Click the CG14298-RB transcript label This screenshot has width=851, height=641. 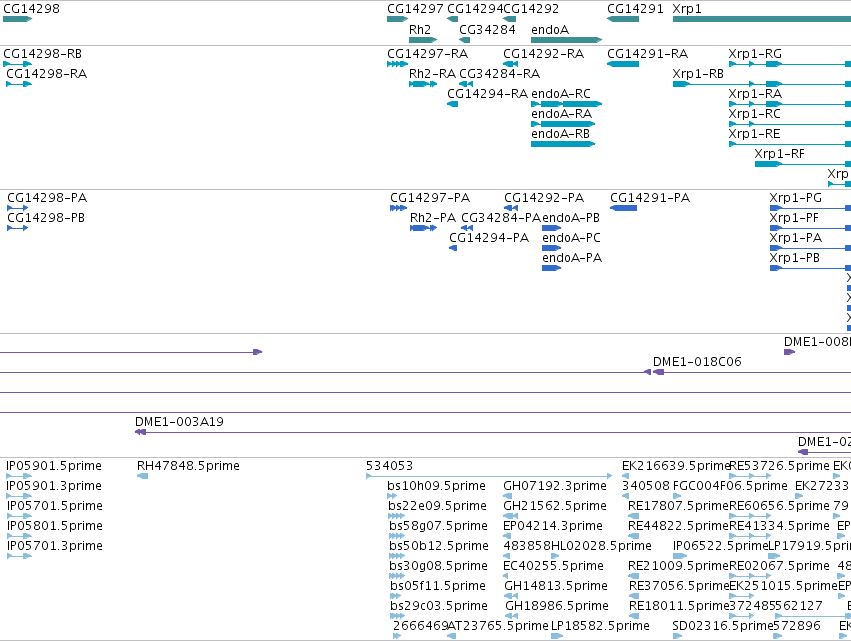42,54
